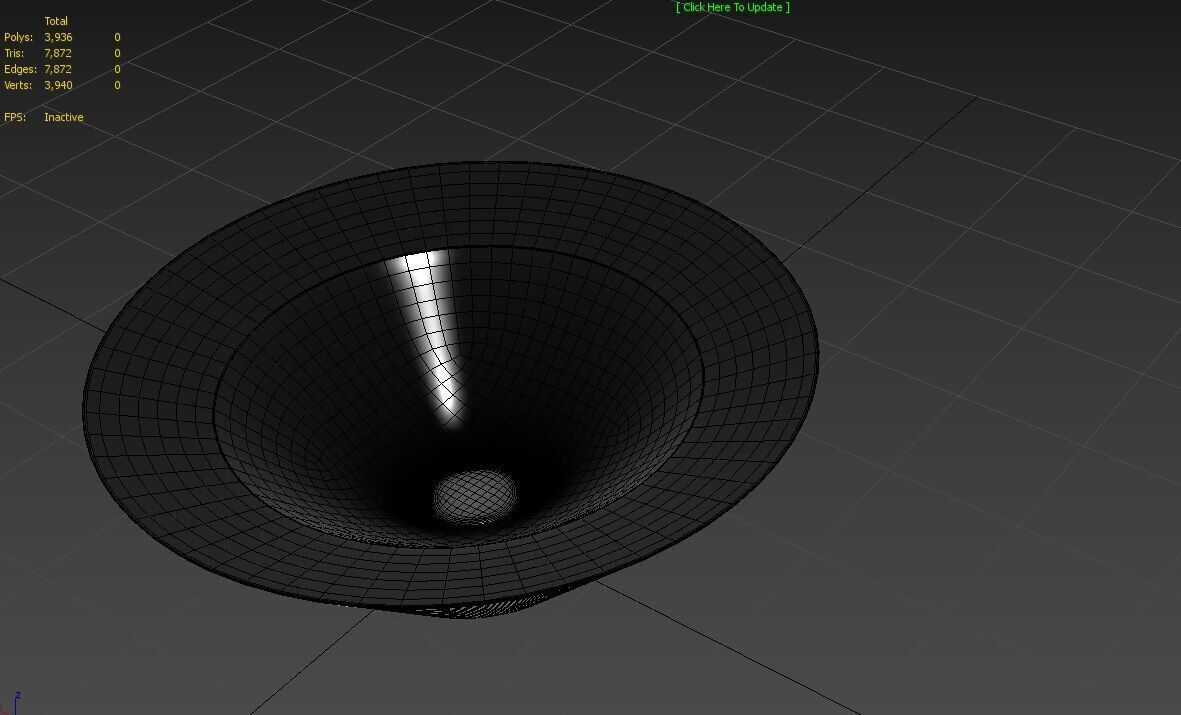Click the green 'Click Here To Update' link

coord(733,8)
